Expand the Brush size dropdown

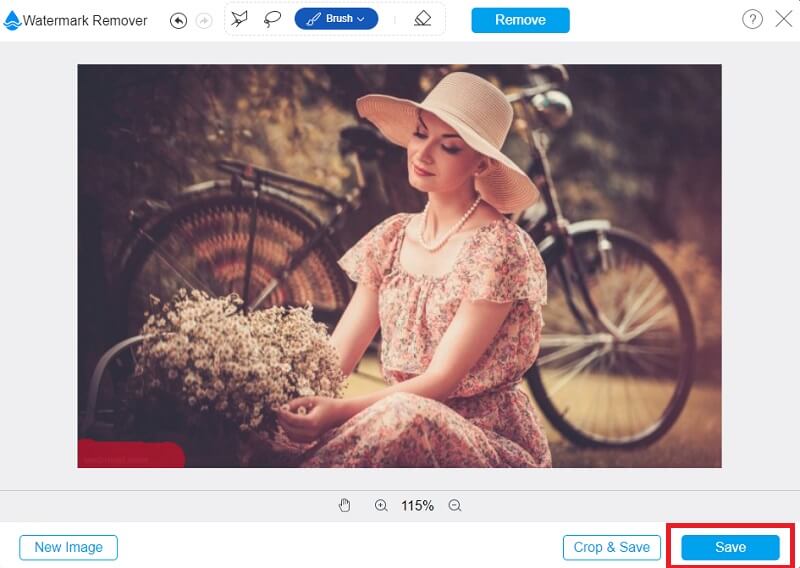[x=361, y=19]
